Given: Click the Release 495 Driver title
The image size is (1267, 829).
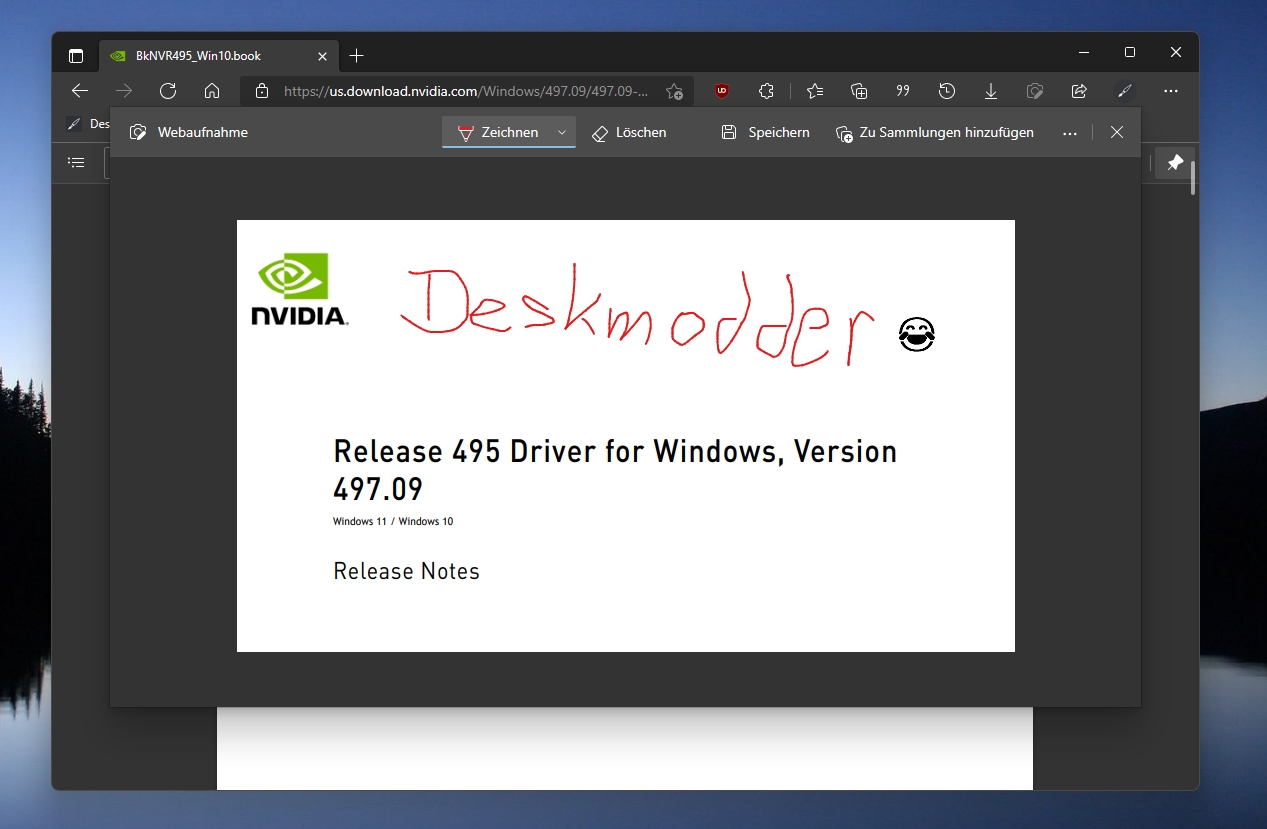Looking at the screenshot, I should coord(615,469).
